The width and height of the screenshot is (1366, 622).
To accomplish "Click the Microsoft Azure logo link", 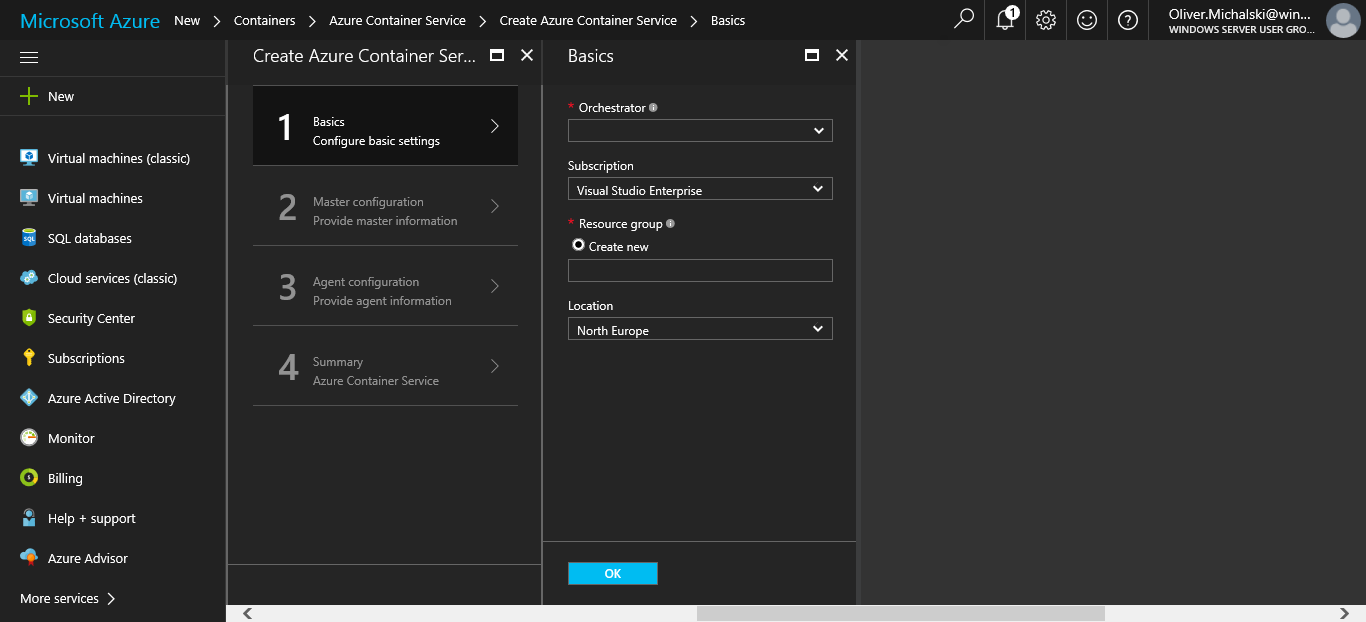I will pyautogui.click(x=90, y=20).
